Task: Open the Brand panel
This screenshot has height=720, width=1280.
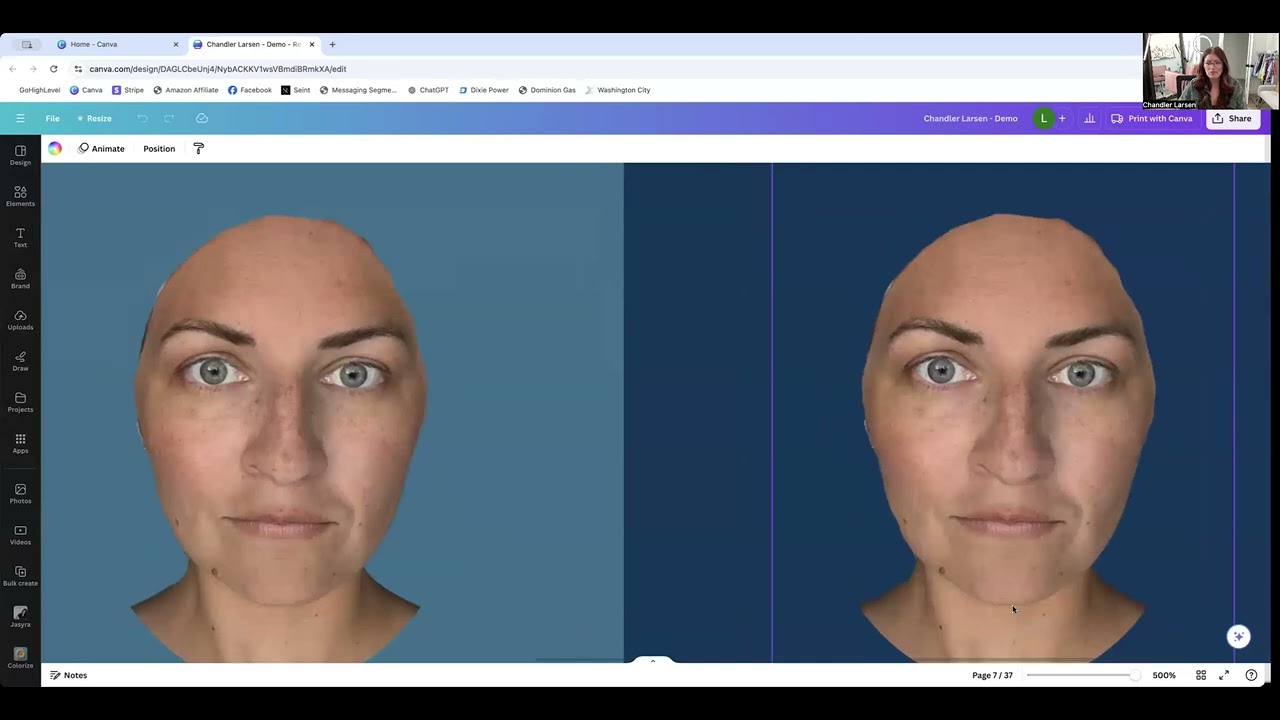Action: click(x=20, y=279)
